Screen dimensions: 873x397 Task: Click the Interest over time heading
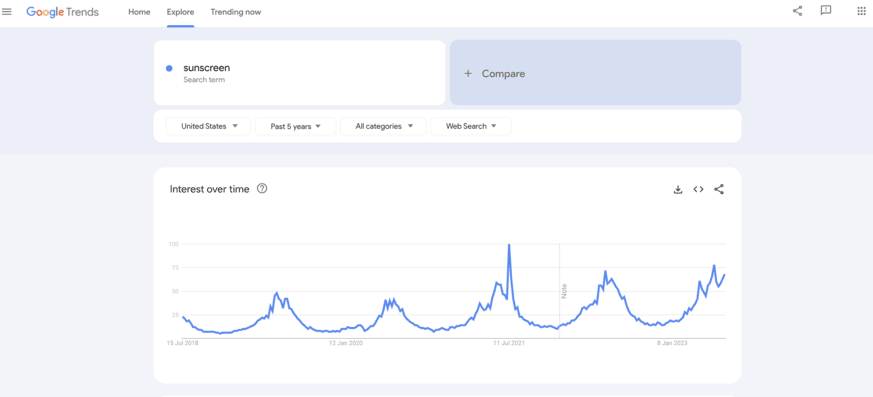pos(209,189)
